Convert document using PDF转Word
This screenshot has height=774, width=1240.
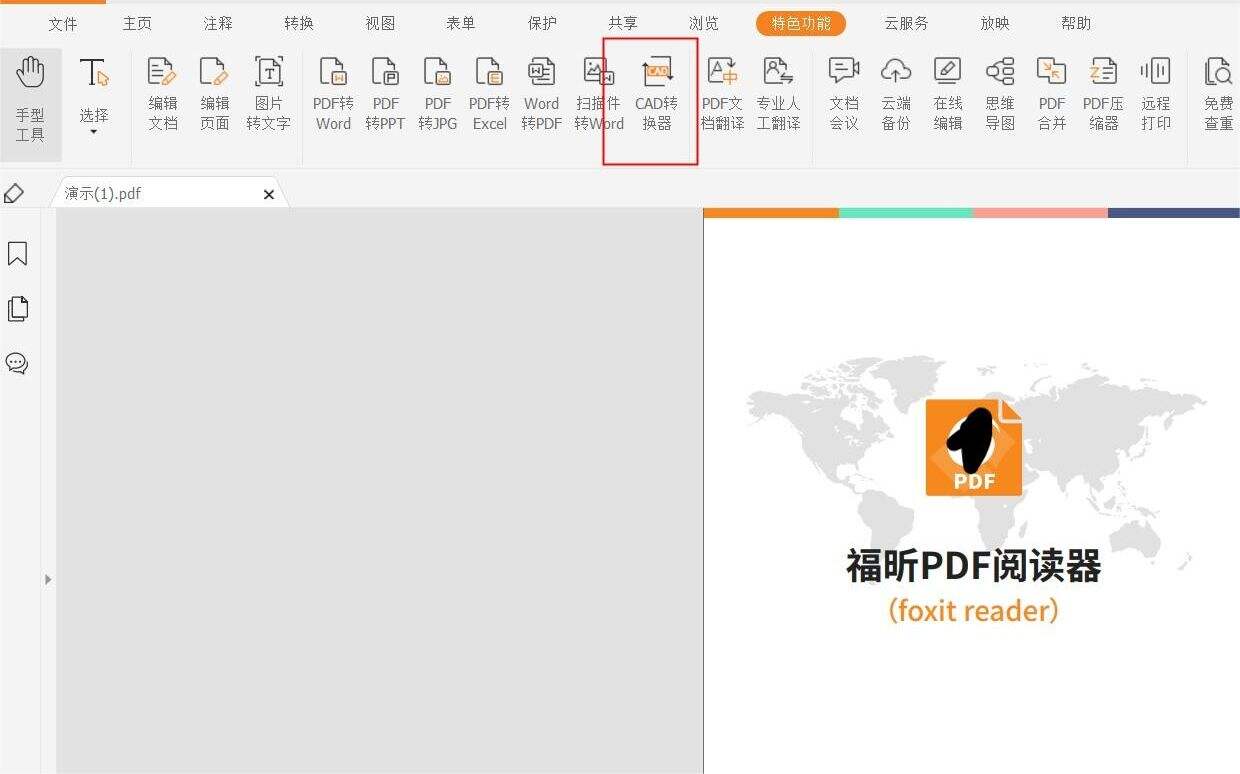[x=333, y=95]
